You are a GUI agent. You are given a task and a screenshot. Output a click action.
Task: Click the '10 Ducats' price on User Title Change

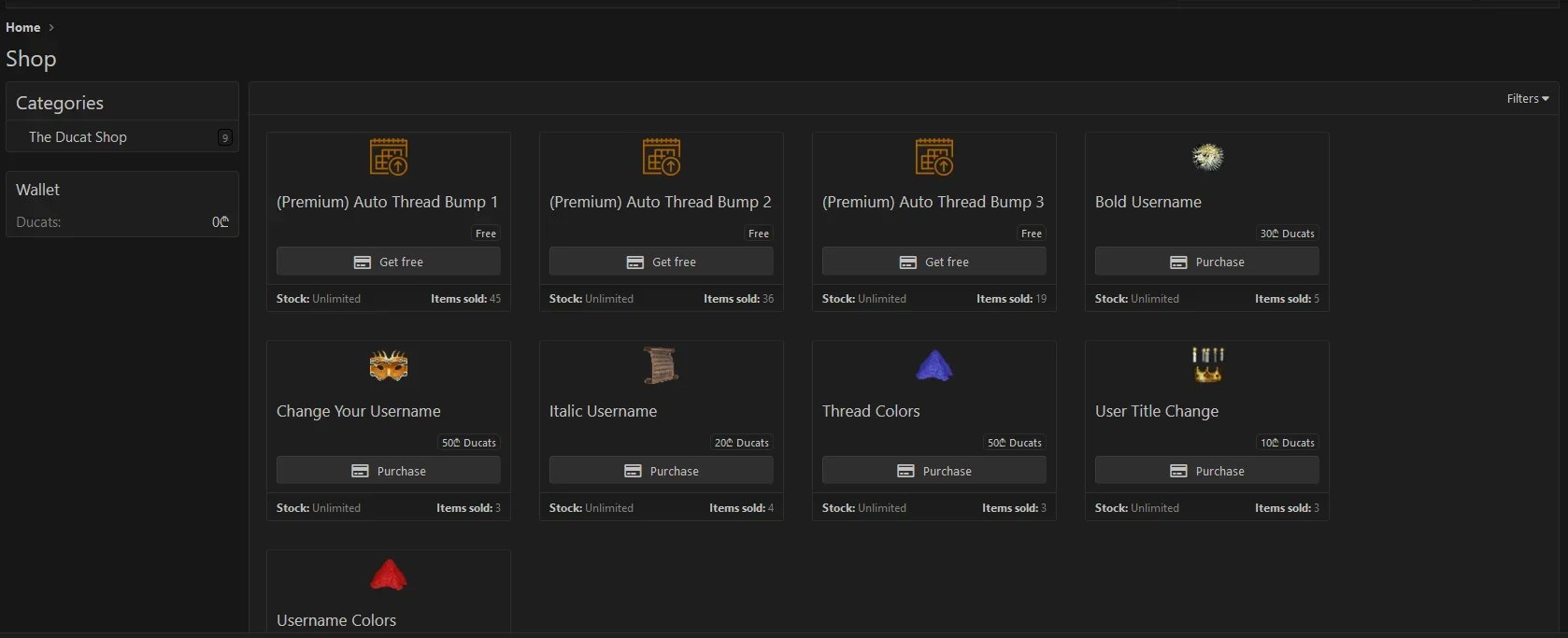tap(1288, 443)
